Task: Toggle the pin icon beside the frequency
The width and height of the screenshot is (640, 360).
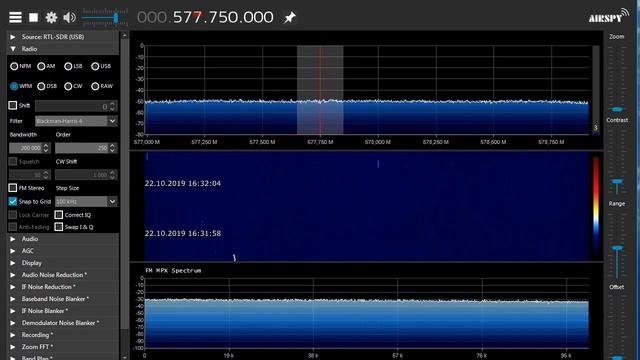Action: coord(289,17)
